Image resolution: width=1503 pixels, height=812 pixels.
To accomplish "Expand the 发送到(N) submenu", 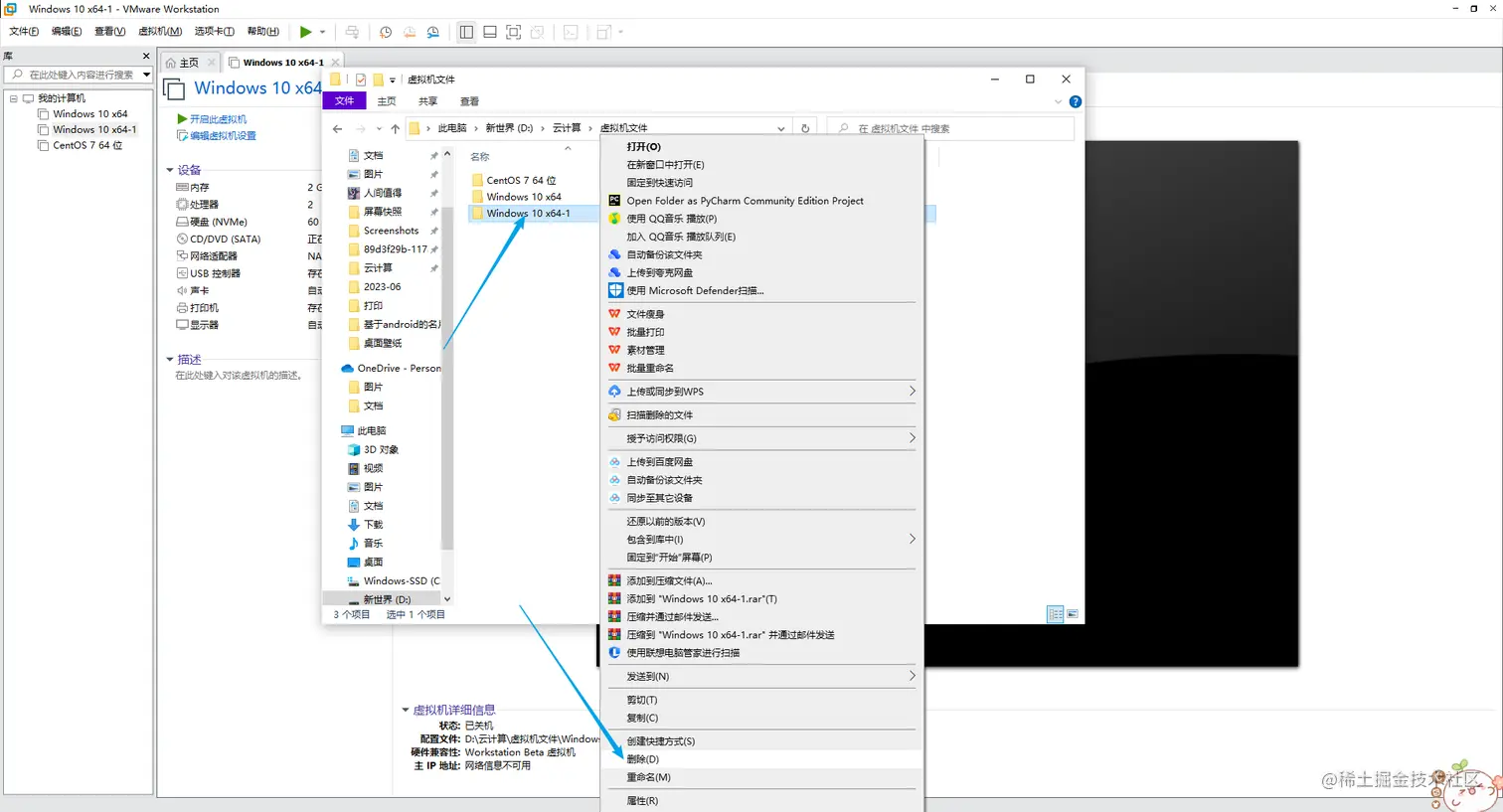I will pos(762,677).
